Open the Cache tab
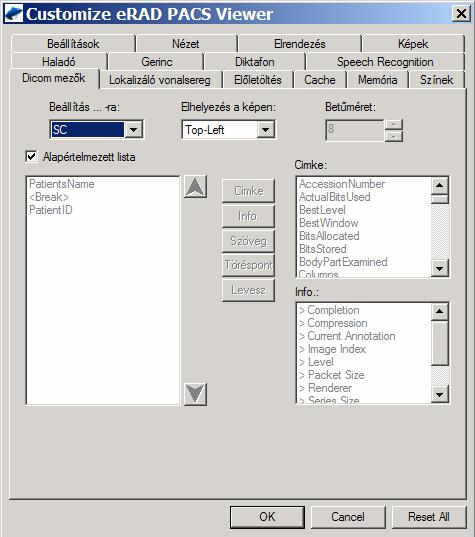This screenshot has height=537, width=475. tap(320, 80)
